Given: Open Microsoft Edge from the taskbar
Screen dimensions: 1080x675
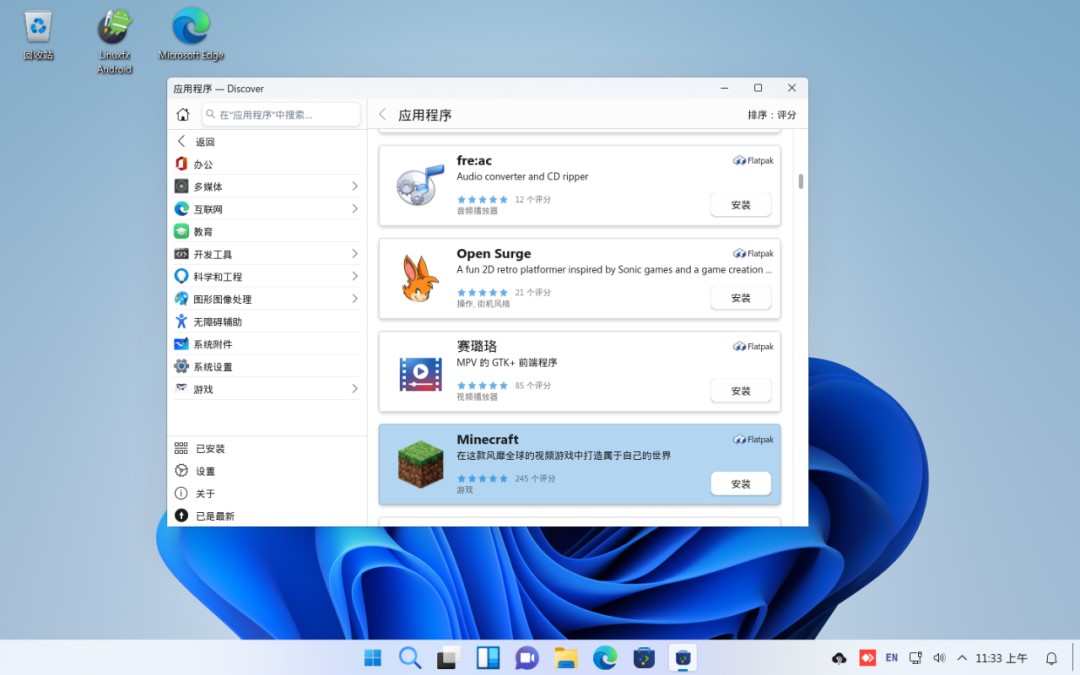Looking at the screenshot, I should [604, 658].
